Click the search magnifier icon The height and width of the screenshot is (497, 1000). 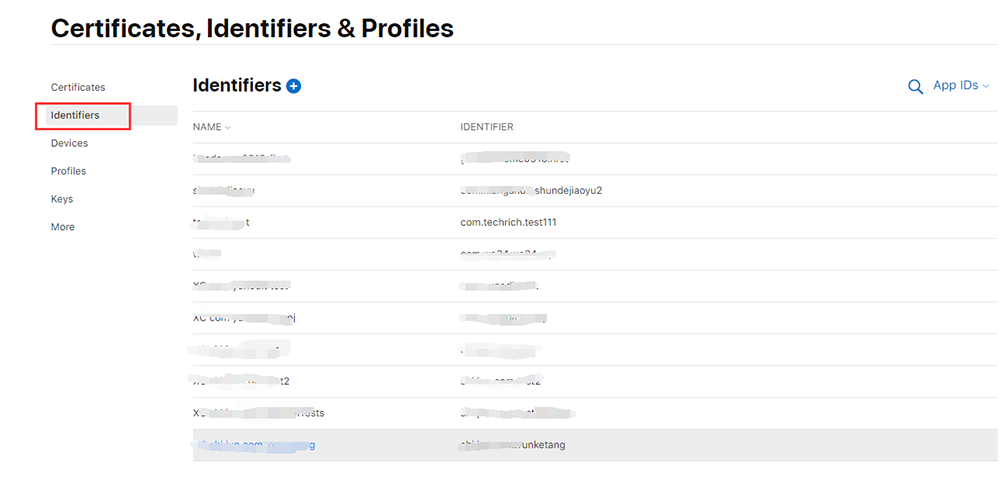tap(915, 87)
